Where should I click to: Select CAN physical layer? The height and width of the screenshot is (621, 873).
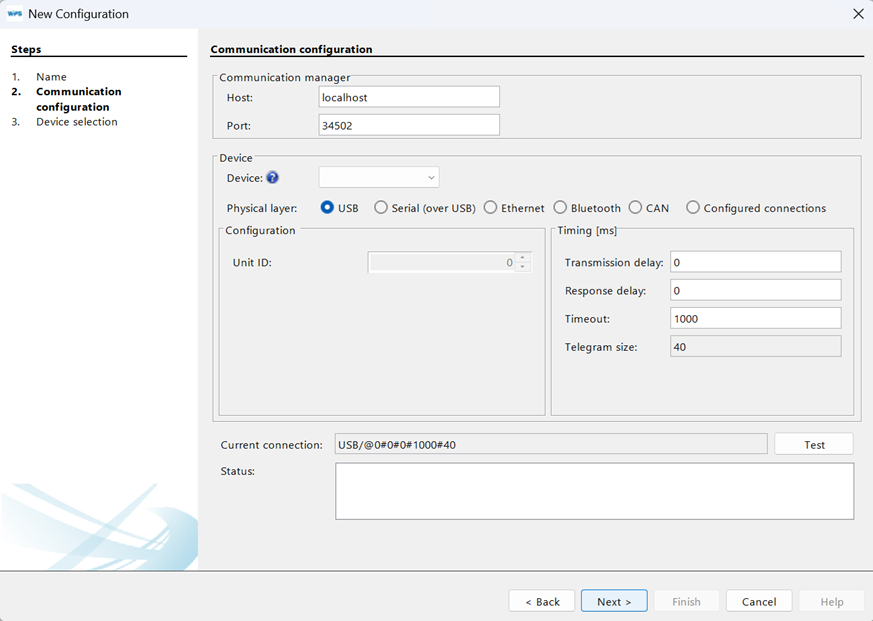[636, 207]
